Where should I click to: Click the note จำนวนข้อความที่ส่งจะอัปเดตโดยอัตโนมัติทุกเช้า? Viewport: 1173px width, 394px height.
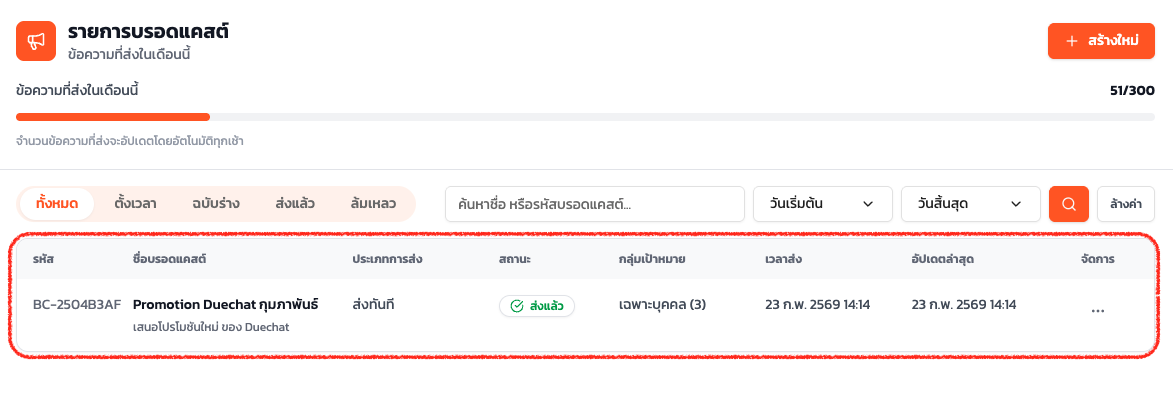click(x=129, y=141)
